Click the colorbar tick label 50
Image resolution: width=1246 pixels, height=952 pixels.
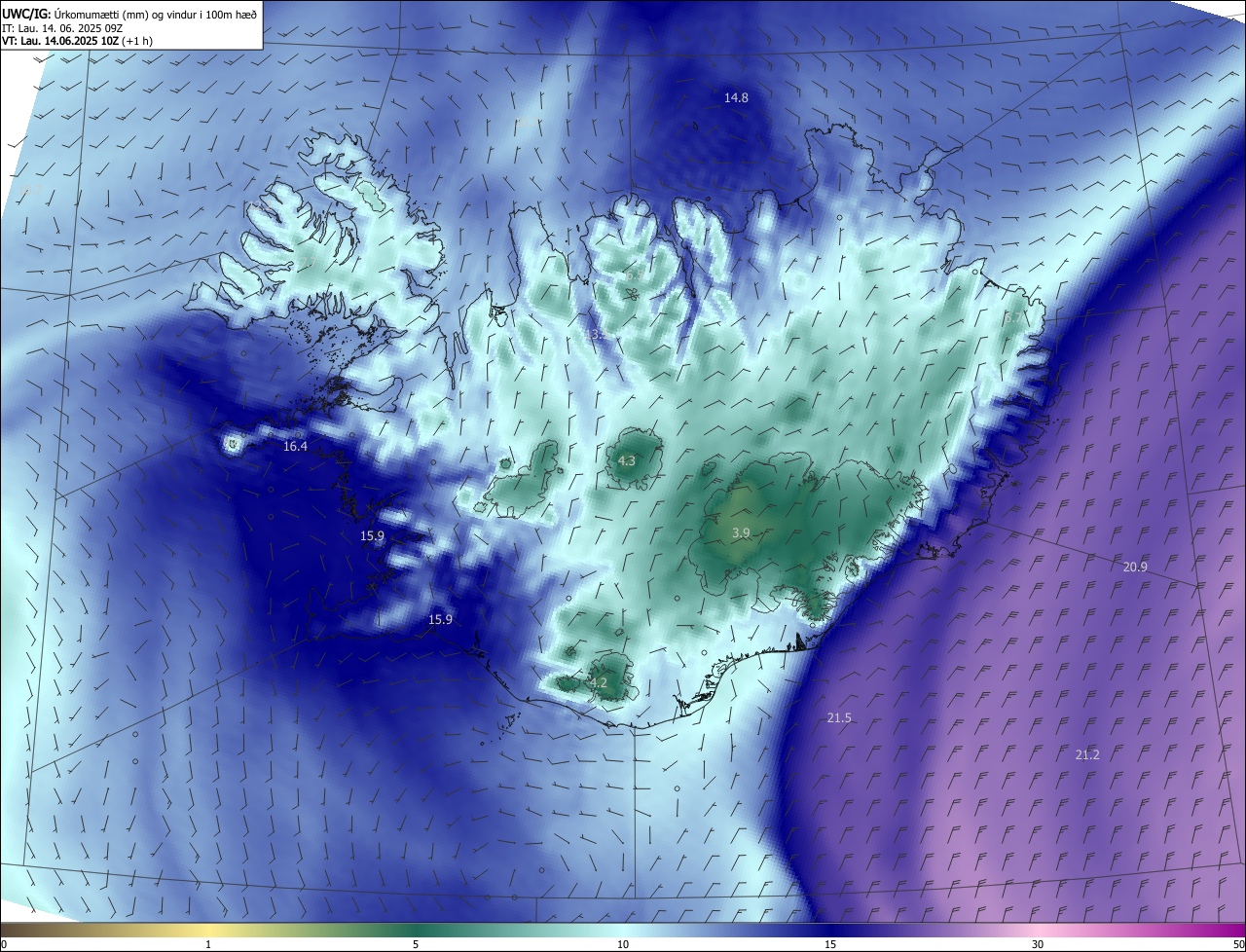pyautogui.click(x=1237, y=944)
